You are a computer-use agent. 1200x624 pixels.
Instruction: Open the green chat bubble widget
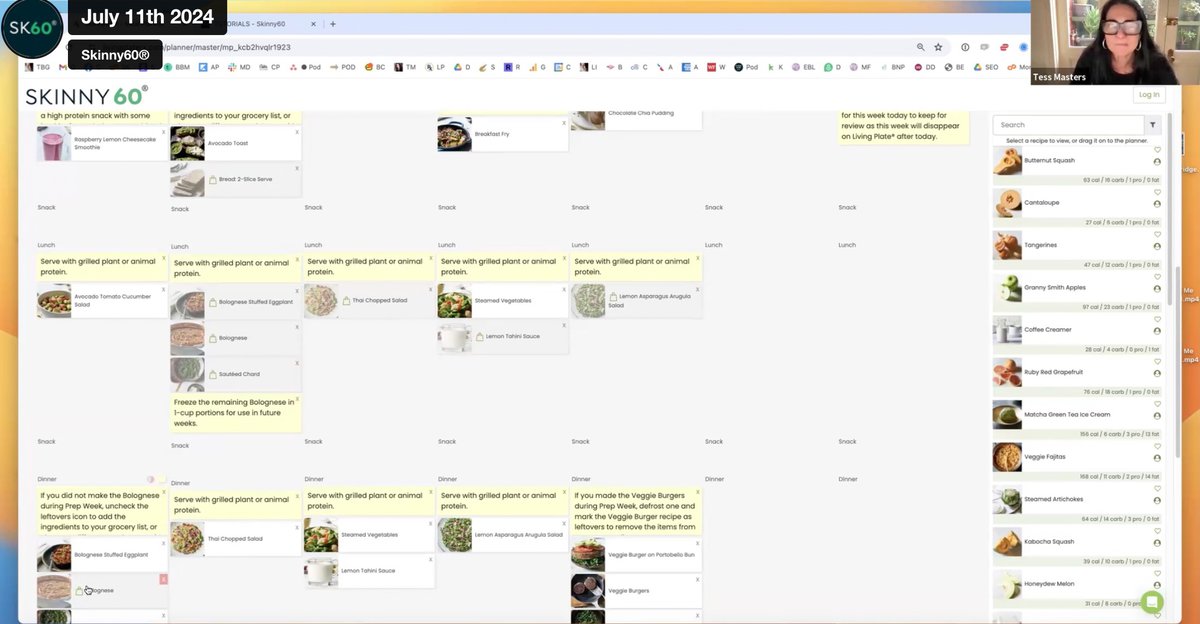[1152, 601]
